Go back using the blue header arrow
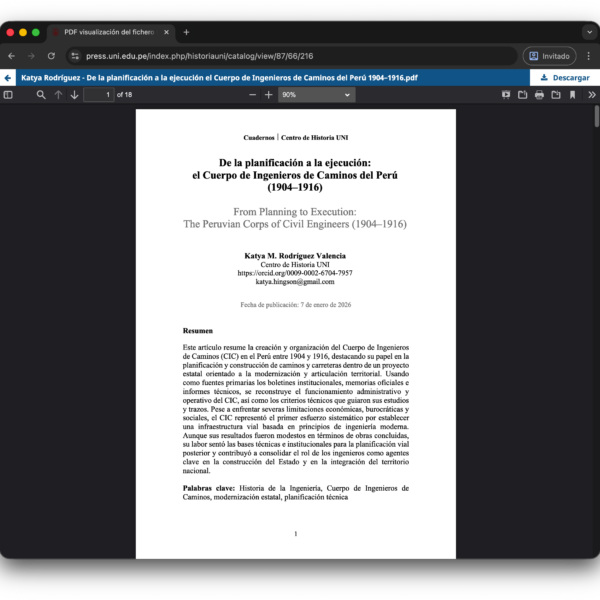Viewport: 600px width, 600px height. click(x=8, y=77)
